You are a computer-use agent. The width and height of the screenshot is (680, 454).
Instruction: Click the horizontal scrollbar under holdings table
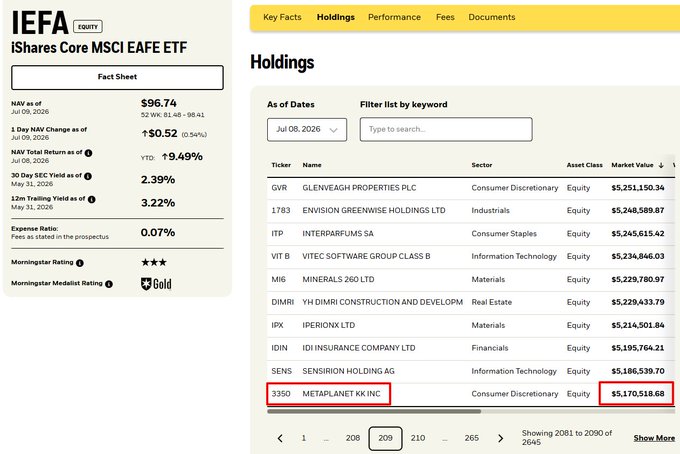coord(374,411)
